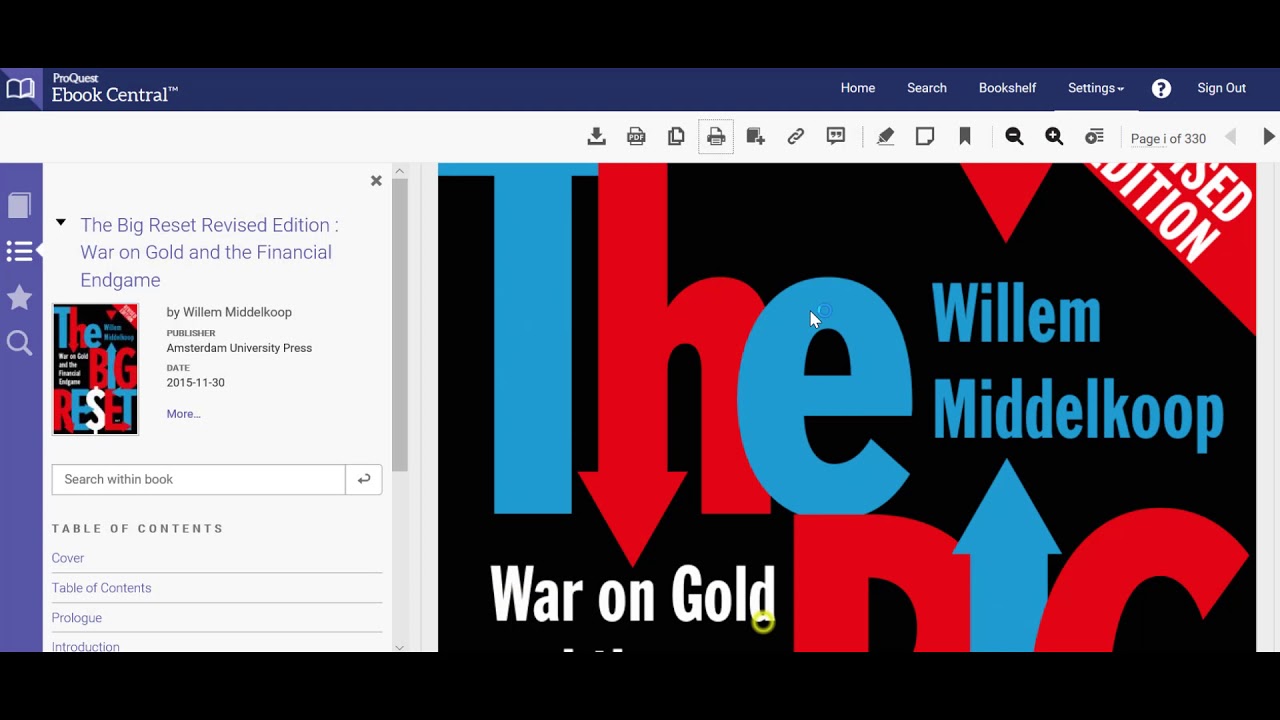Click the full download icon in toolbar
This screenshot has width=1280, height=720.
pyautogui.click(x=596, y=137)
